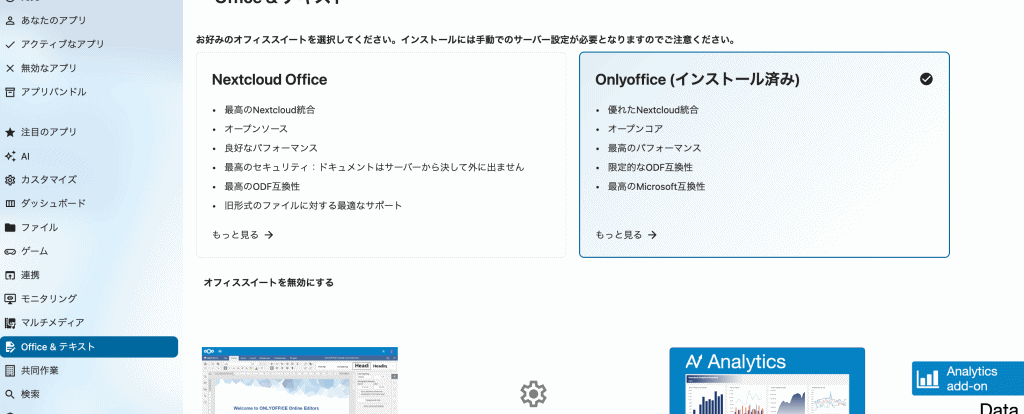Open the アプリバンドル category
The image size is (1024, 414).
(x=53, y=92)
